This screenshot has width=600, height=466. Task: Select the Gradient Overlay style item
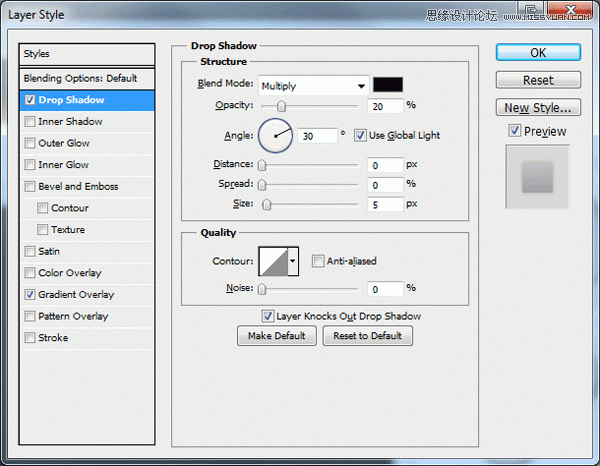click(x=76, y=295)
